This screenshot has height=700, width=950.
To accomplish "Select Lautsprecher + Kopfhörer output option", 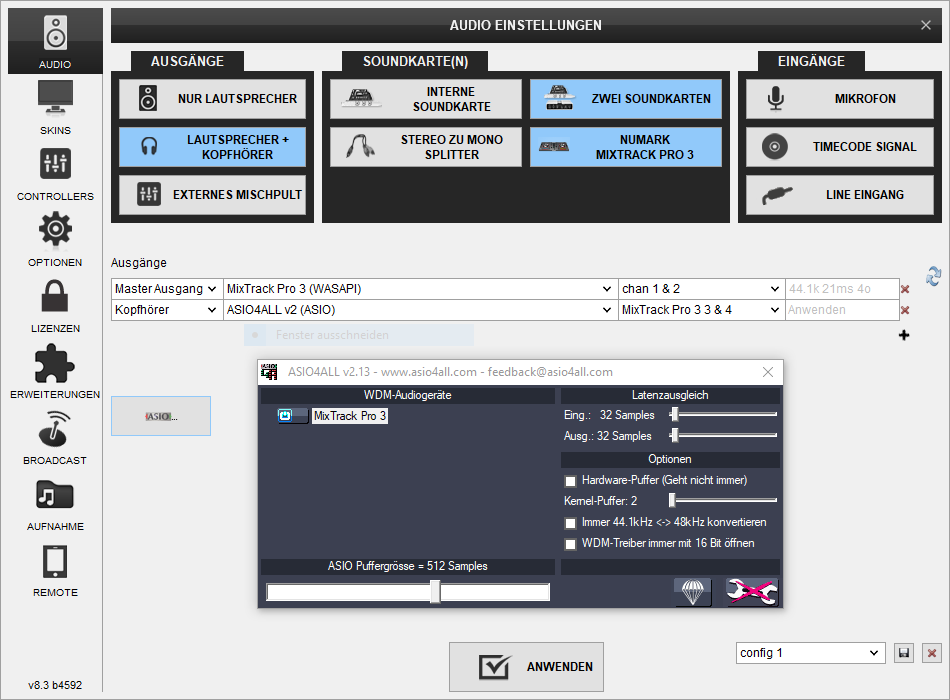I will [x=213, y=147].
